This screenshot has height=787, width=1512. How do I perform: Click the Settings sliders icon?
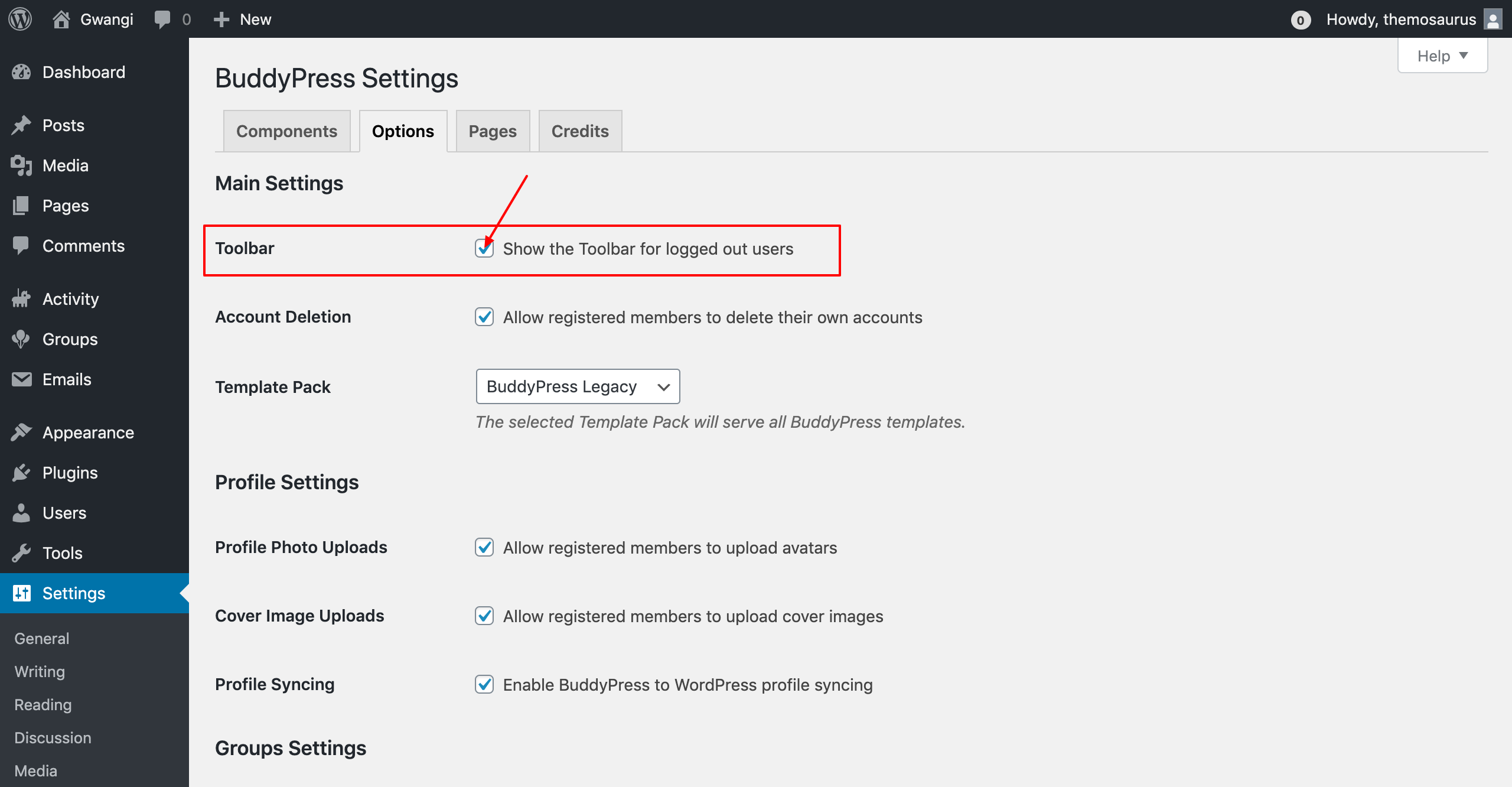[x=21, y=593]
